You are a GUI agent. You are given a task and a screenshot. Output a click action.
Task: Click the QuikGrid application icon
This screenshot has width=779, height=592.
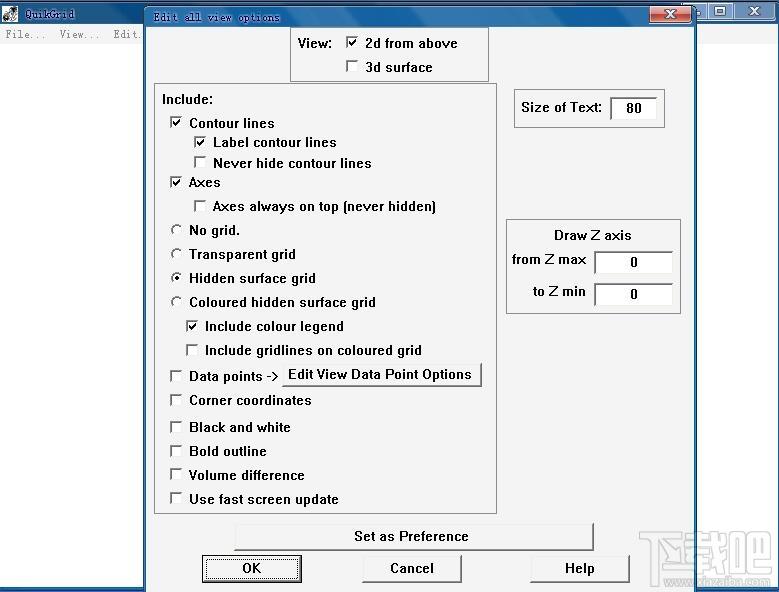10,13
